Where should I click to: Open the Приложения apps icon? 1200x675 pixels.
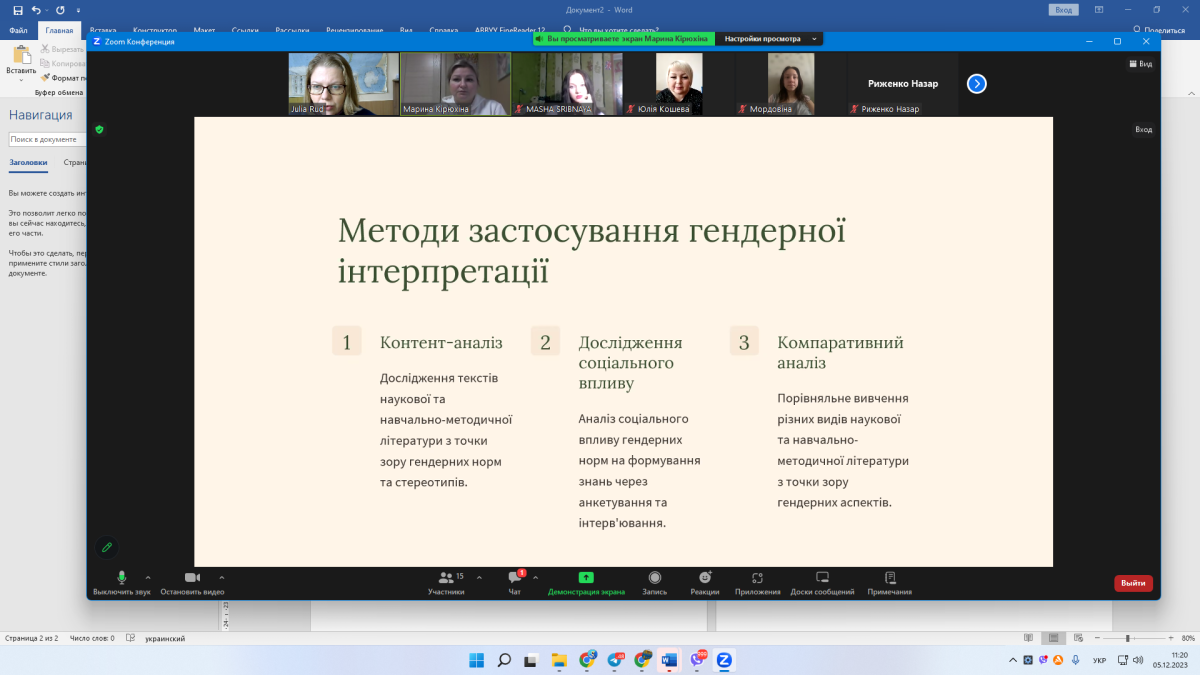coord(757,578)
